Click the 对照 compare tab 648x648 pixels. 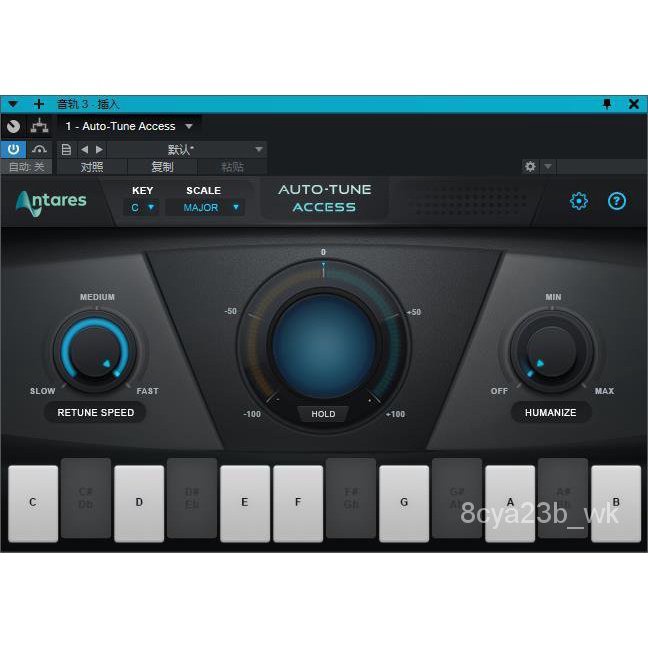[92, 167]
